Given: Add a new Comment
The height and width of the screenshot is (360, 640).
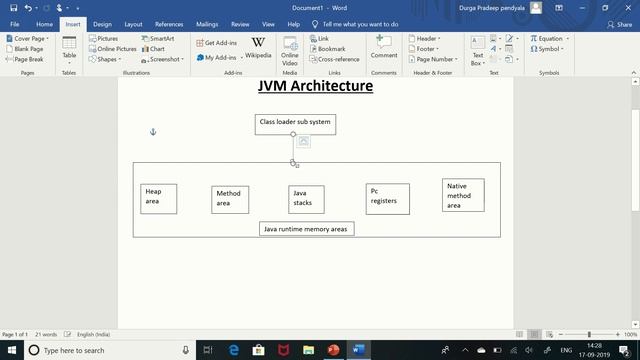Looking at the screenshot, I should pyautogui.click(x=384, y=47).
